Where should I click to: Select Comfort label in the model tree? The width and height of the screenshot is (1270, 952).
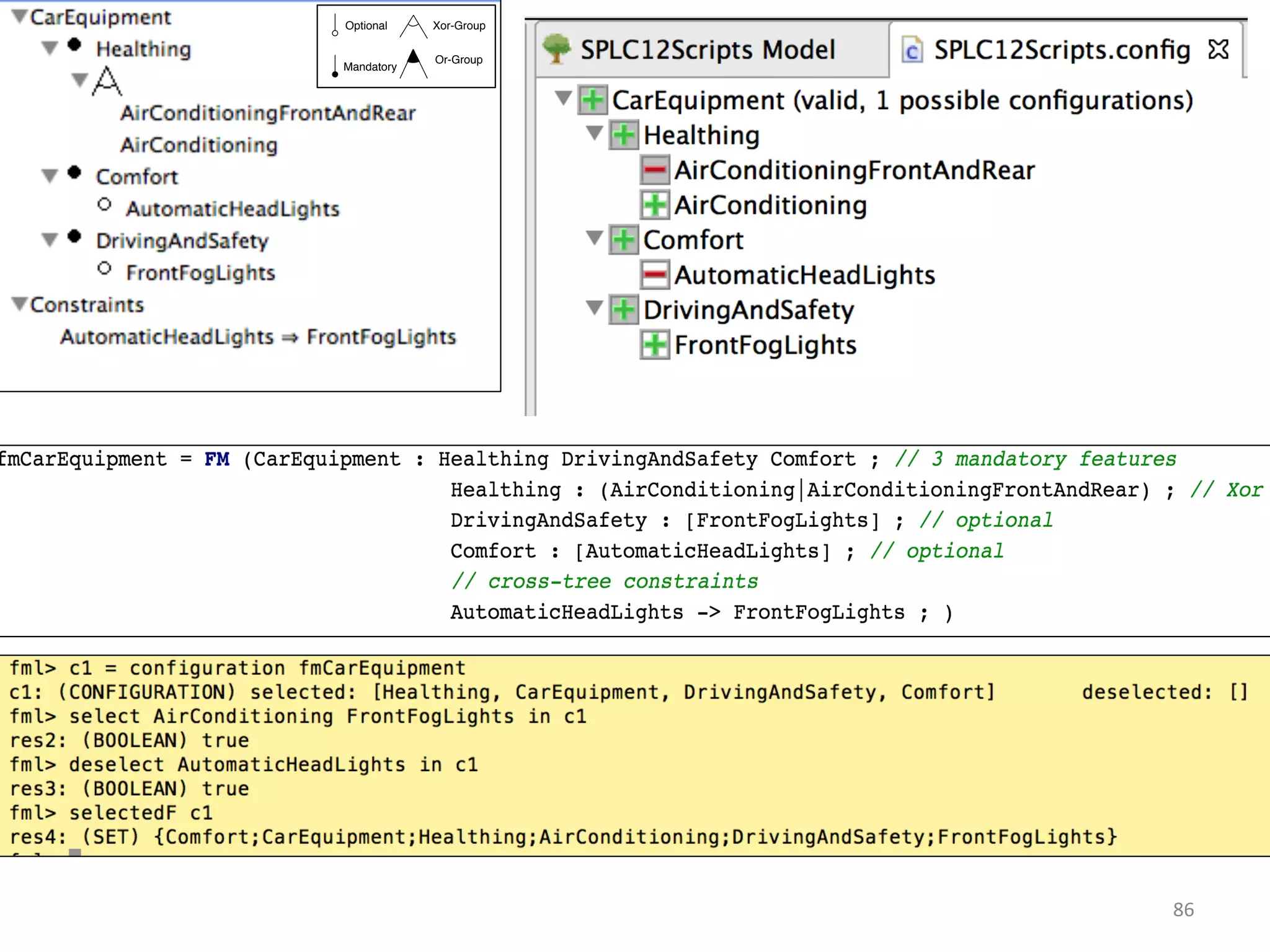137,177
